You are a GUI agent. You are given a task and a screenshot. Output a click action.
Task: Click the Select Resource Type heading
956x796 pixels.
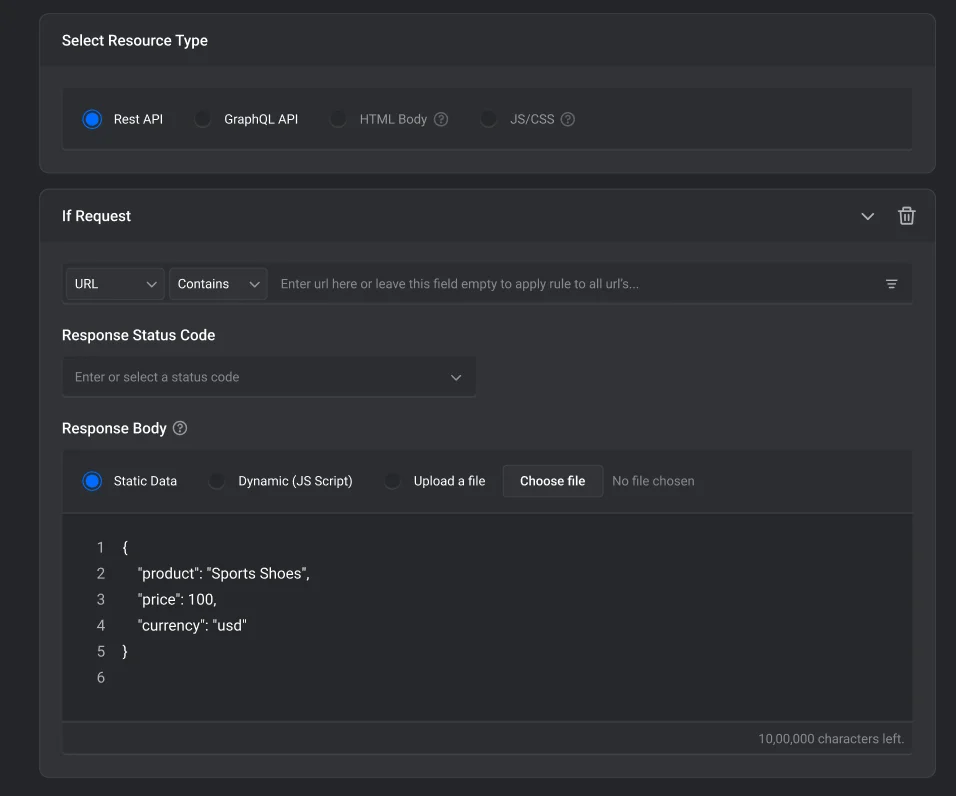click(x=135, y=40)
